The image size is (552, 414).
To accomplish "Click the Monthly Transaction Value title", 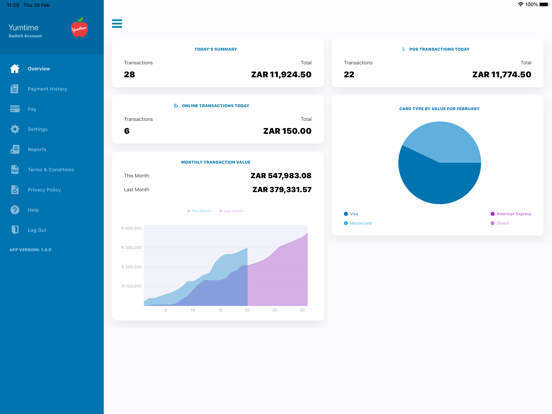I will point(215,162).
